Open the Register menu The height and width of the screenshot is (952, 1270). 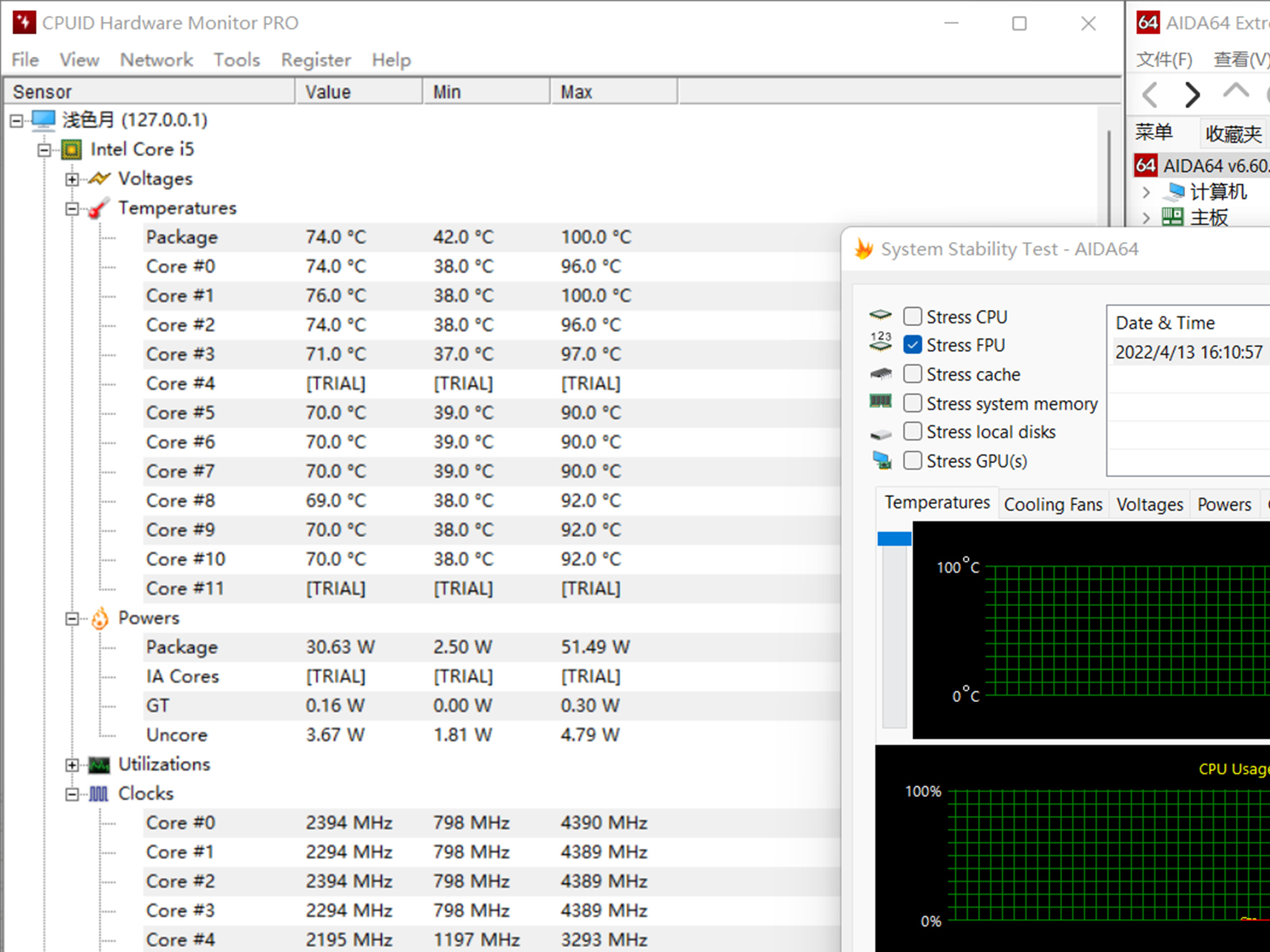tap(316, 60)
